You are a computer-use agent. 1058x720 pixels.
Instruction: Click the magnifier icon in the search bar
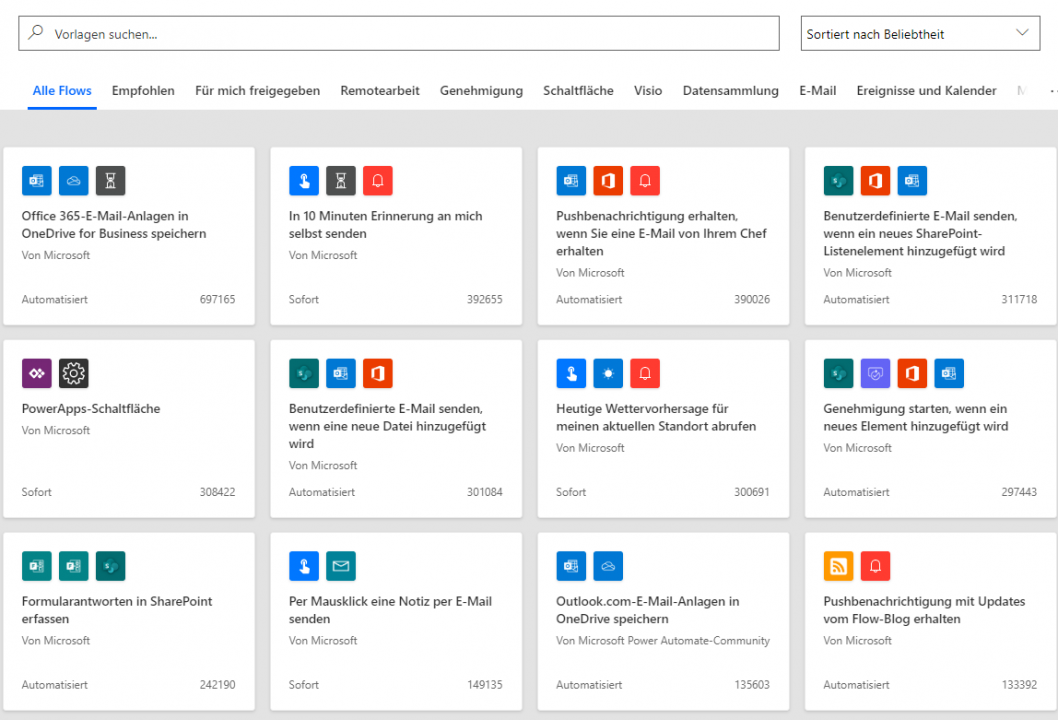coord(36,33)
